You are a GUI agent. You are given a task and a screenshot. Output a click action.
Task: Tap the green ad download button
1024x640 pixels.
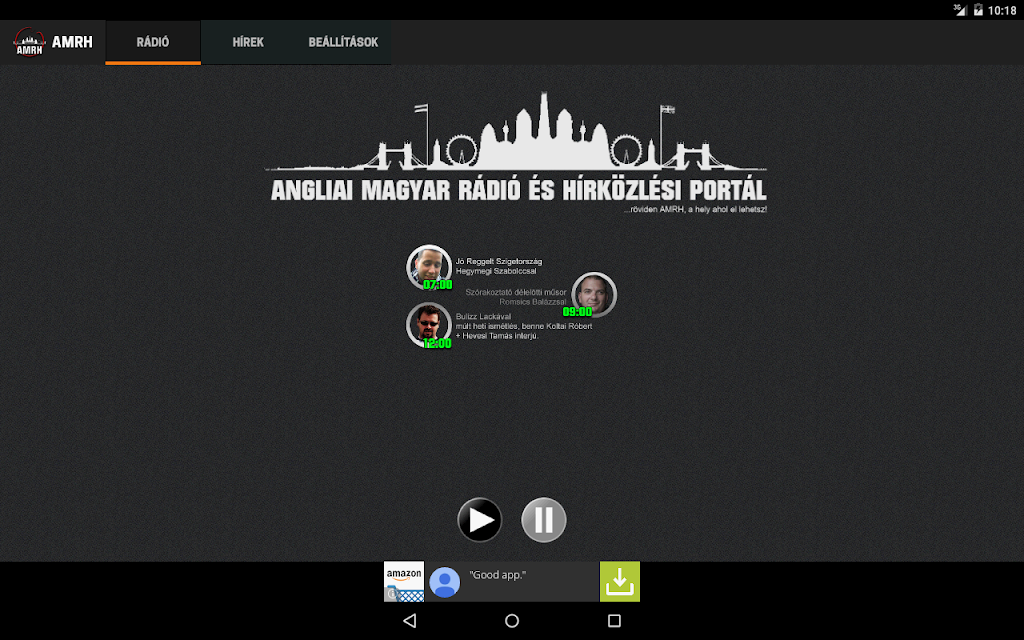pos(620,581)
